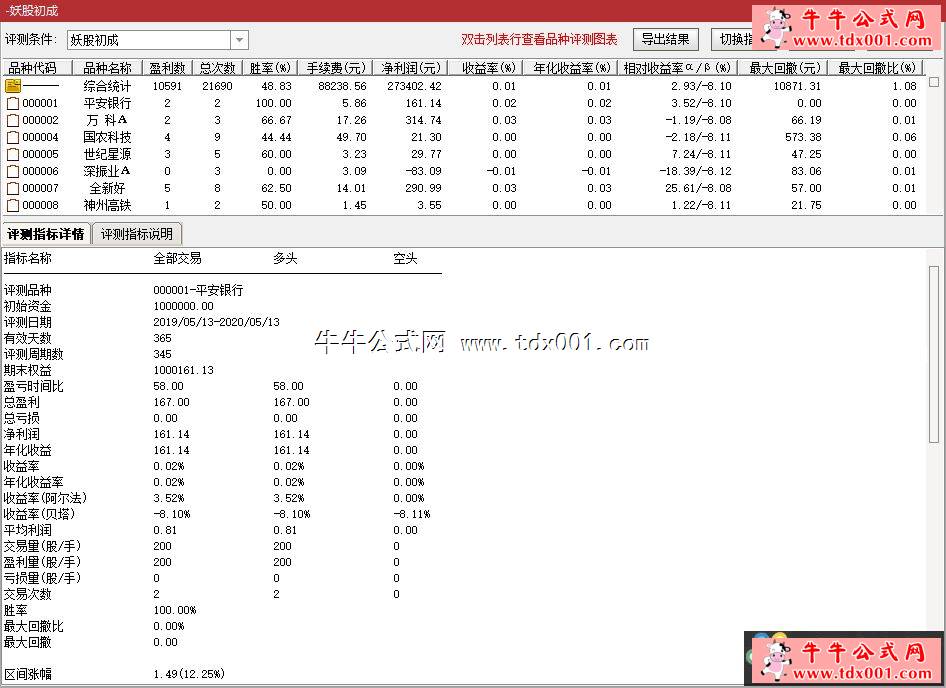Switch to the 评测指标说明 tab

point(137,234)
